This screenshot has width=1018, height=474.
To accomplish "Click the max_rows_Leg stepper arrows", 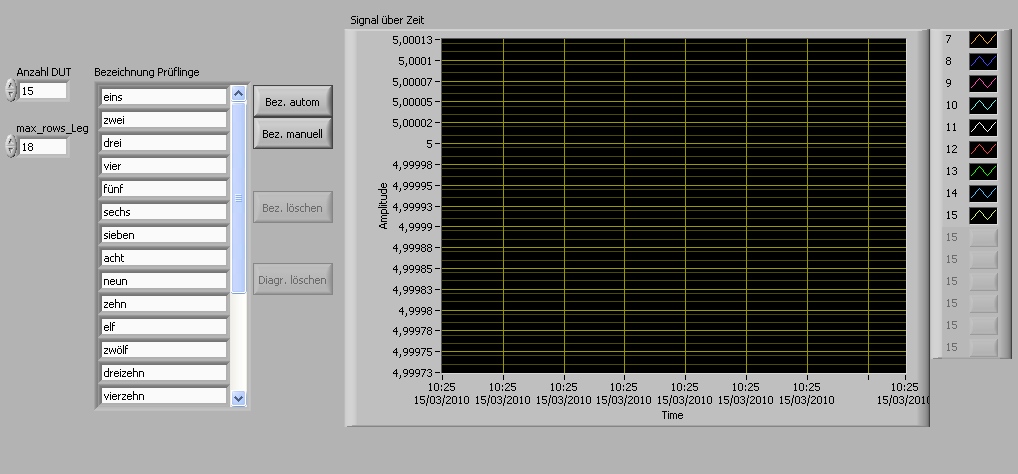I will click(x=10, y=146).
